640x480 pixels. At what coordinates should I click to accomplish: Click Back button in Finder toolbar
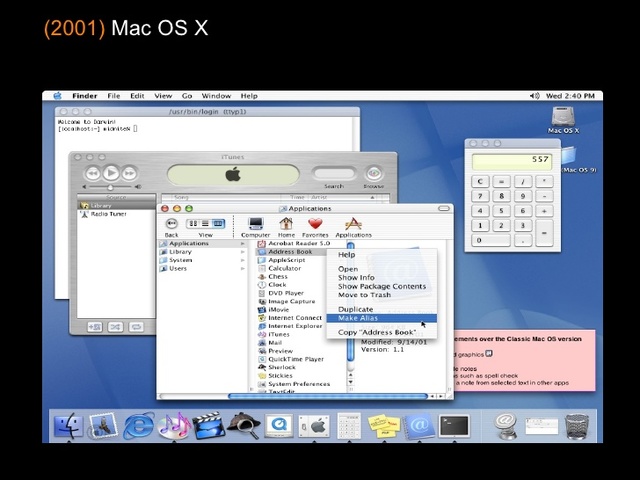point(171,227)
